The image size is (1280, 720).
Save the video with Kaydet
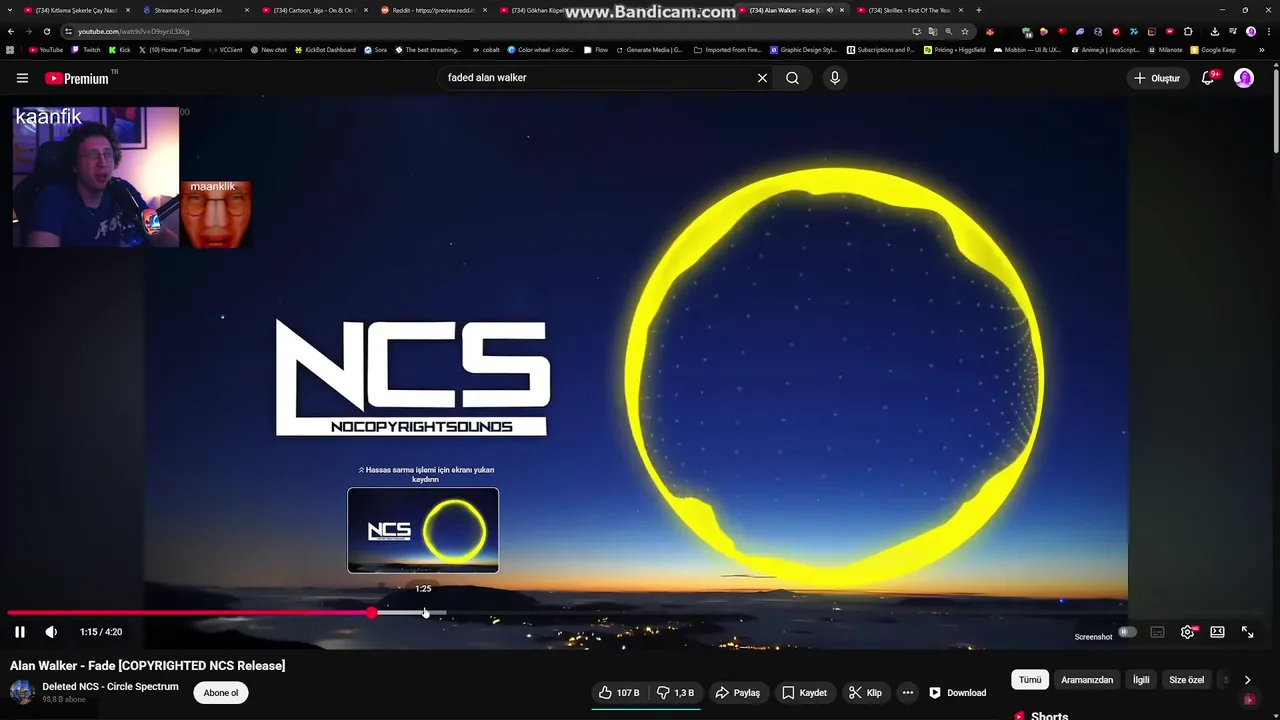805,693
